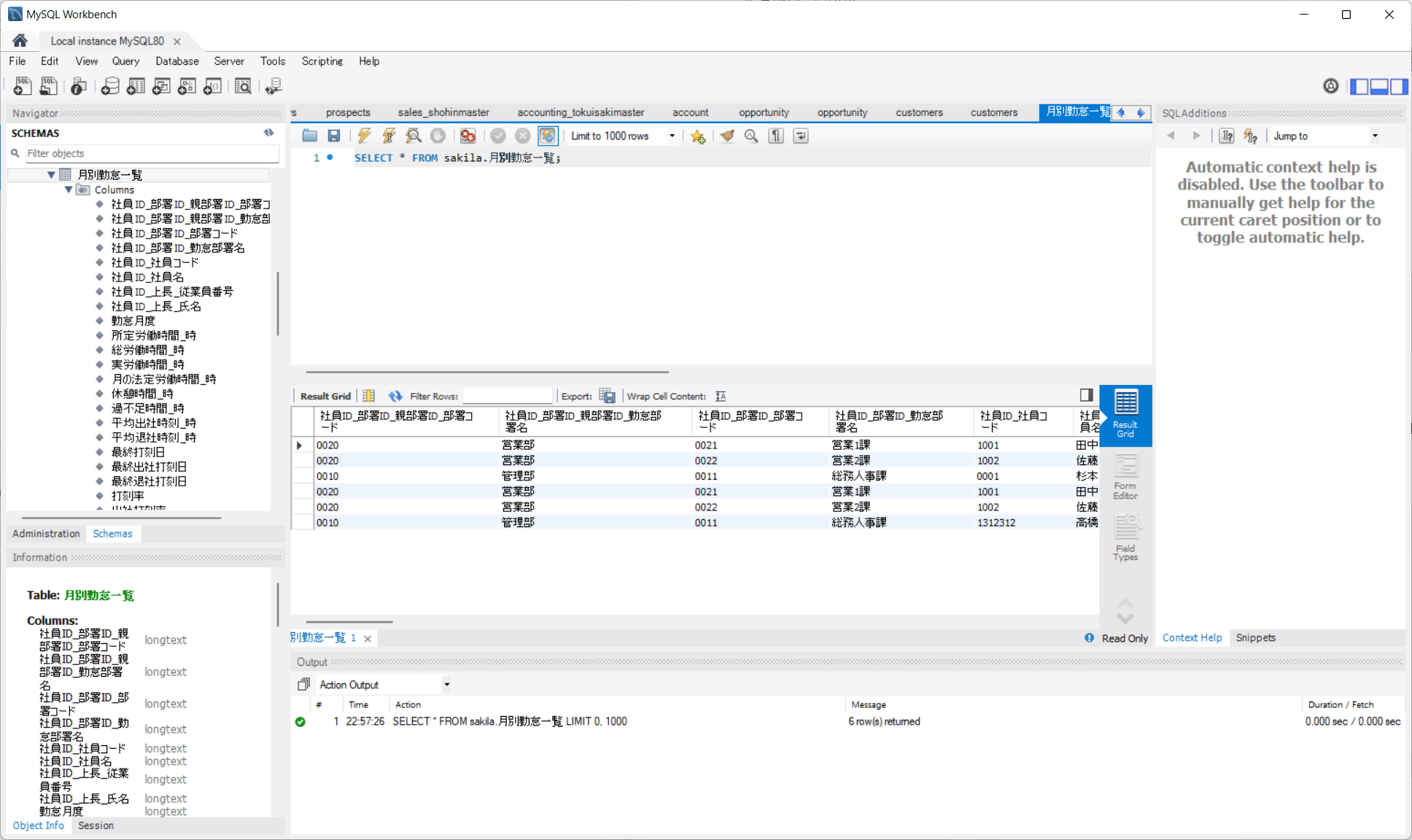
Task: Switch to the accounting_tokuisakimaster tab
Action: (x=581, y=112)
